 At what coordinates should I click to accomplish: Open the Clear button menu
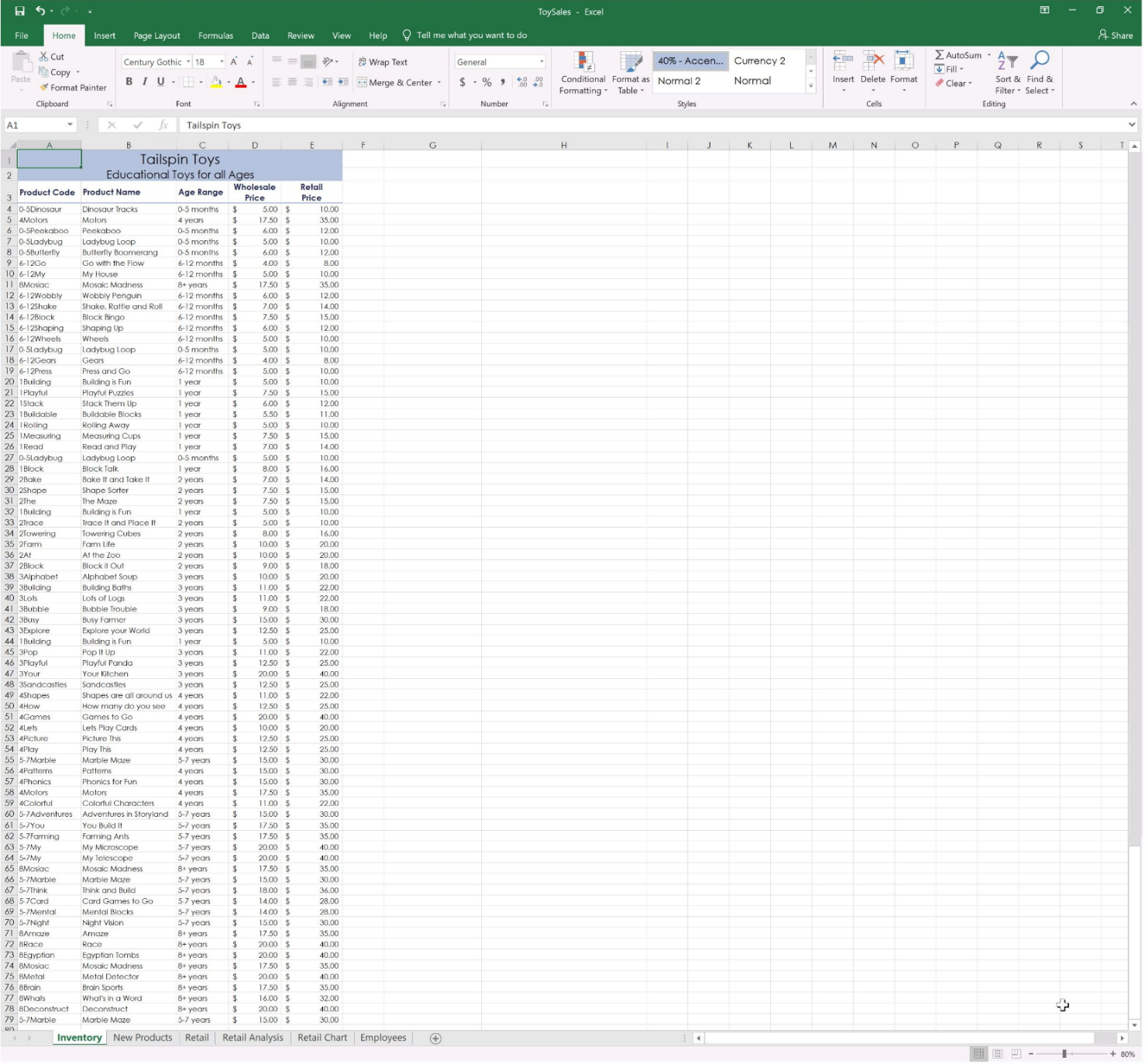[953, 83]
